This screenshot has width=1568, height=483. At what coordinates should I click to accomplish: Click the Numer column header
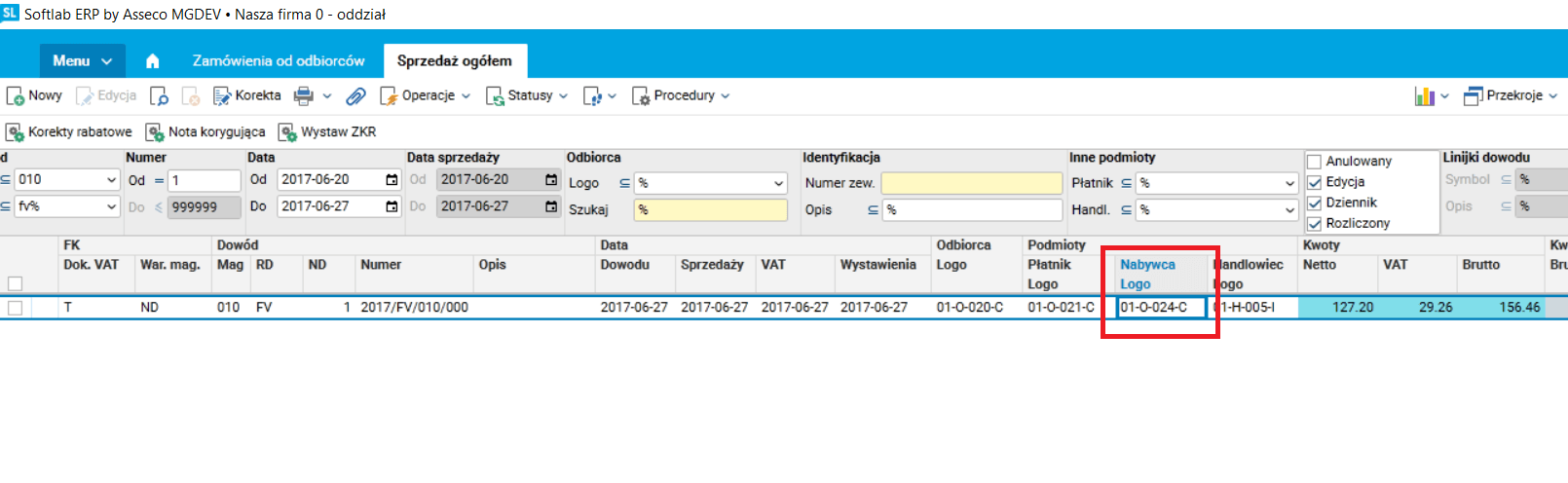click(x=381, y=265)
